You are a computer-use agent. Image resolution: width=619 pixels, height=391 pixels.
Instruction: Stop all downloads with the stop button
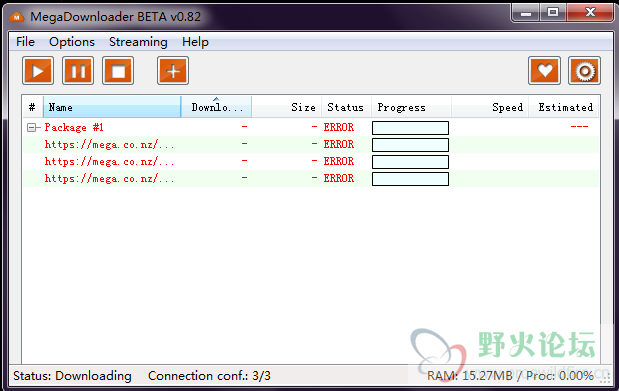tap(118, 71)
